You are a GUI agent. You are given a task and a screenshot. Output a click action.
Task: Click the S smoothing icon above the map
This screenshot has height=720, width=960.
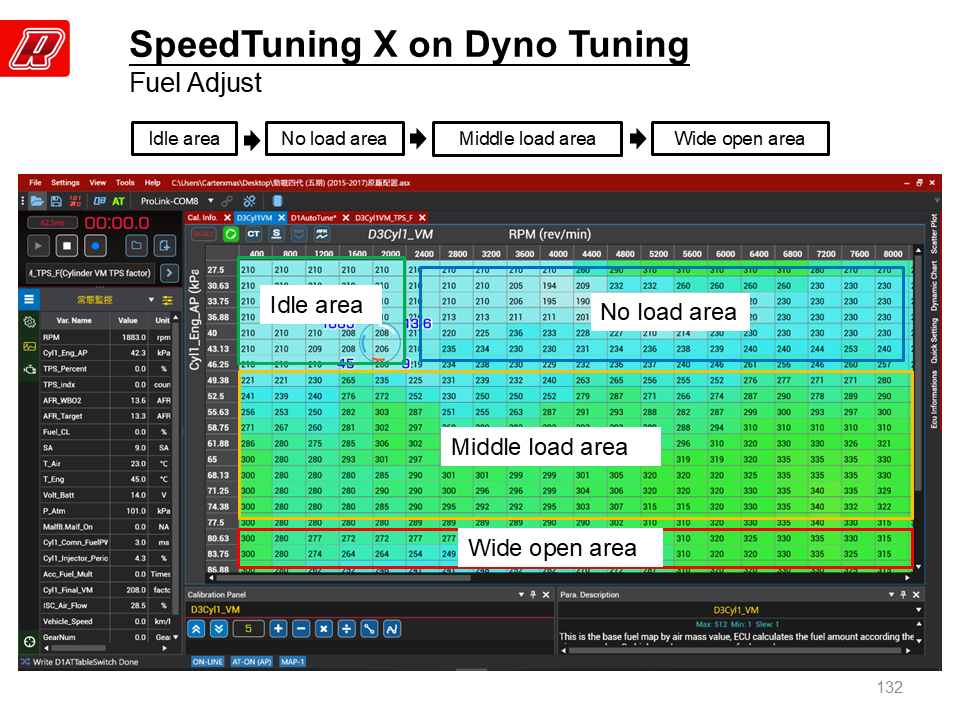point(276,234)
